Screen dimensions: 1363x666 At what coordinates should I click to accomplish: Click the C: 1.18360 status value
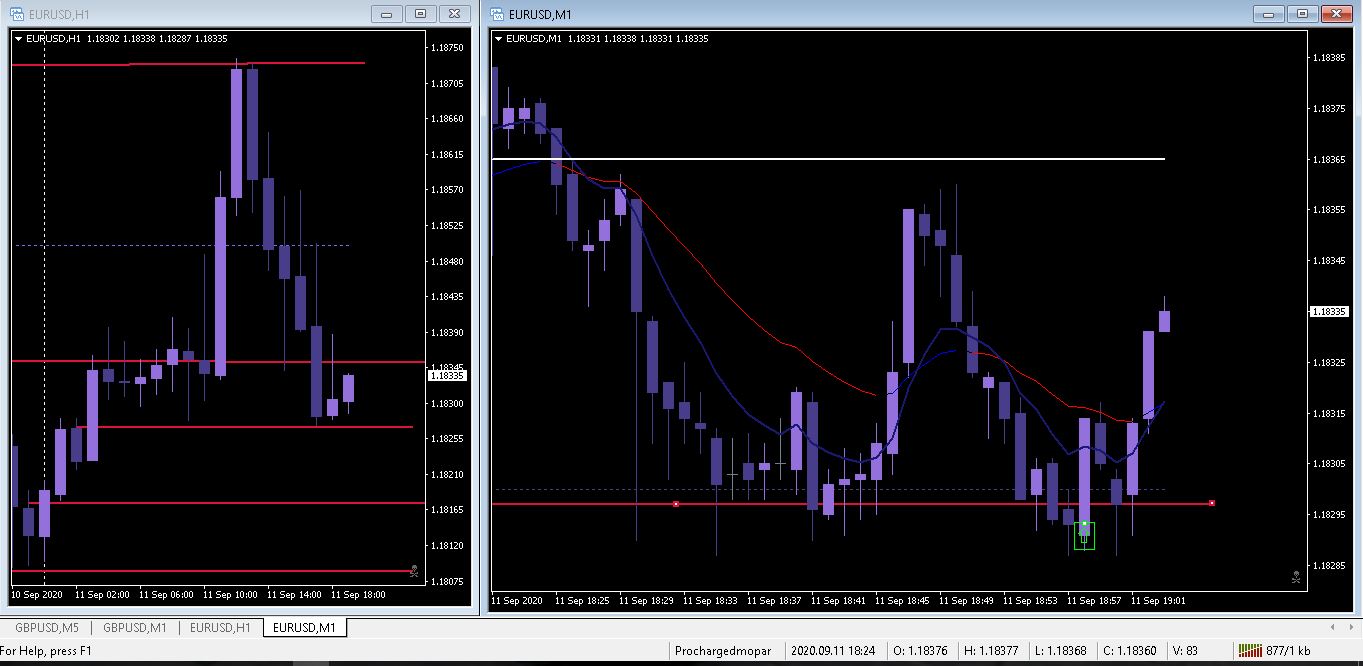pyautogui.click(x=1129, y=651)
